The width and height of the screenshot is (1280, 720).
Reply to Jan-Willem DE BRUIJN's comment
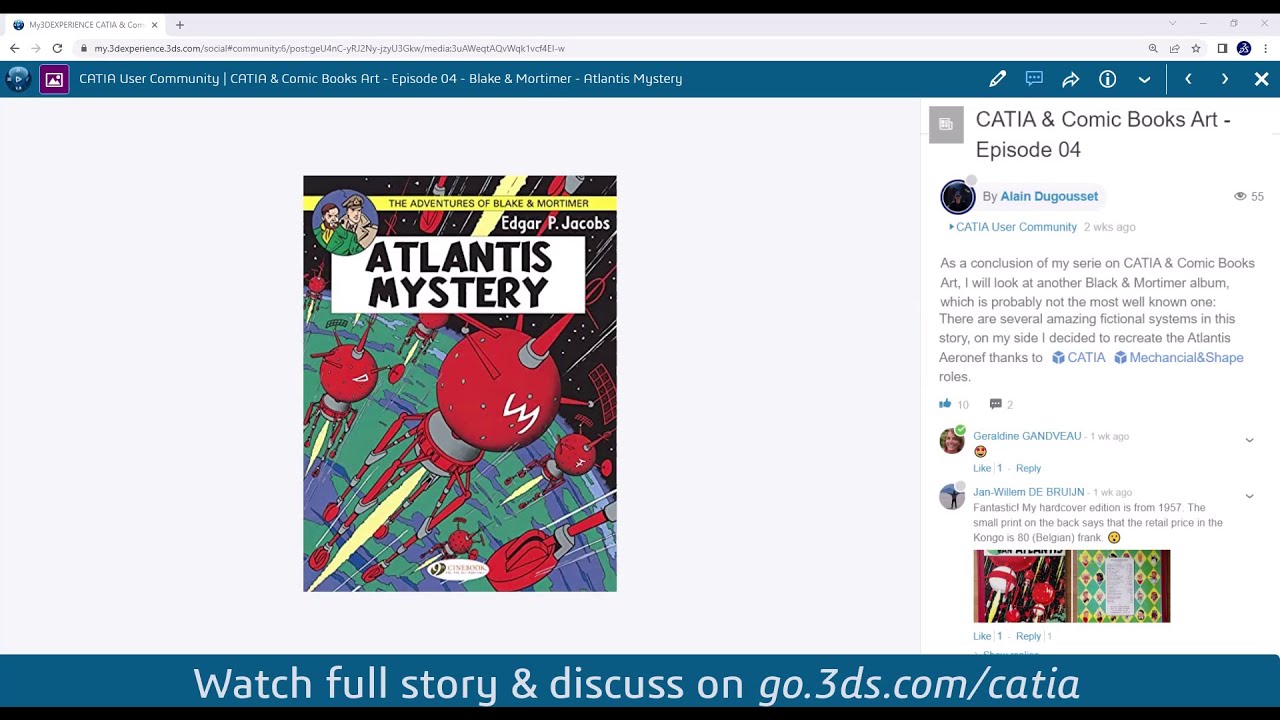[x=1028, y=636]
